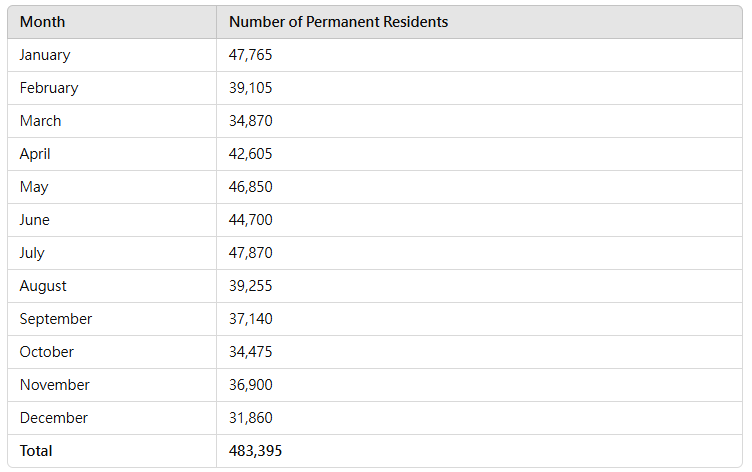Select the April row label
The image size is (752, 472).
(35, 154)
